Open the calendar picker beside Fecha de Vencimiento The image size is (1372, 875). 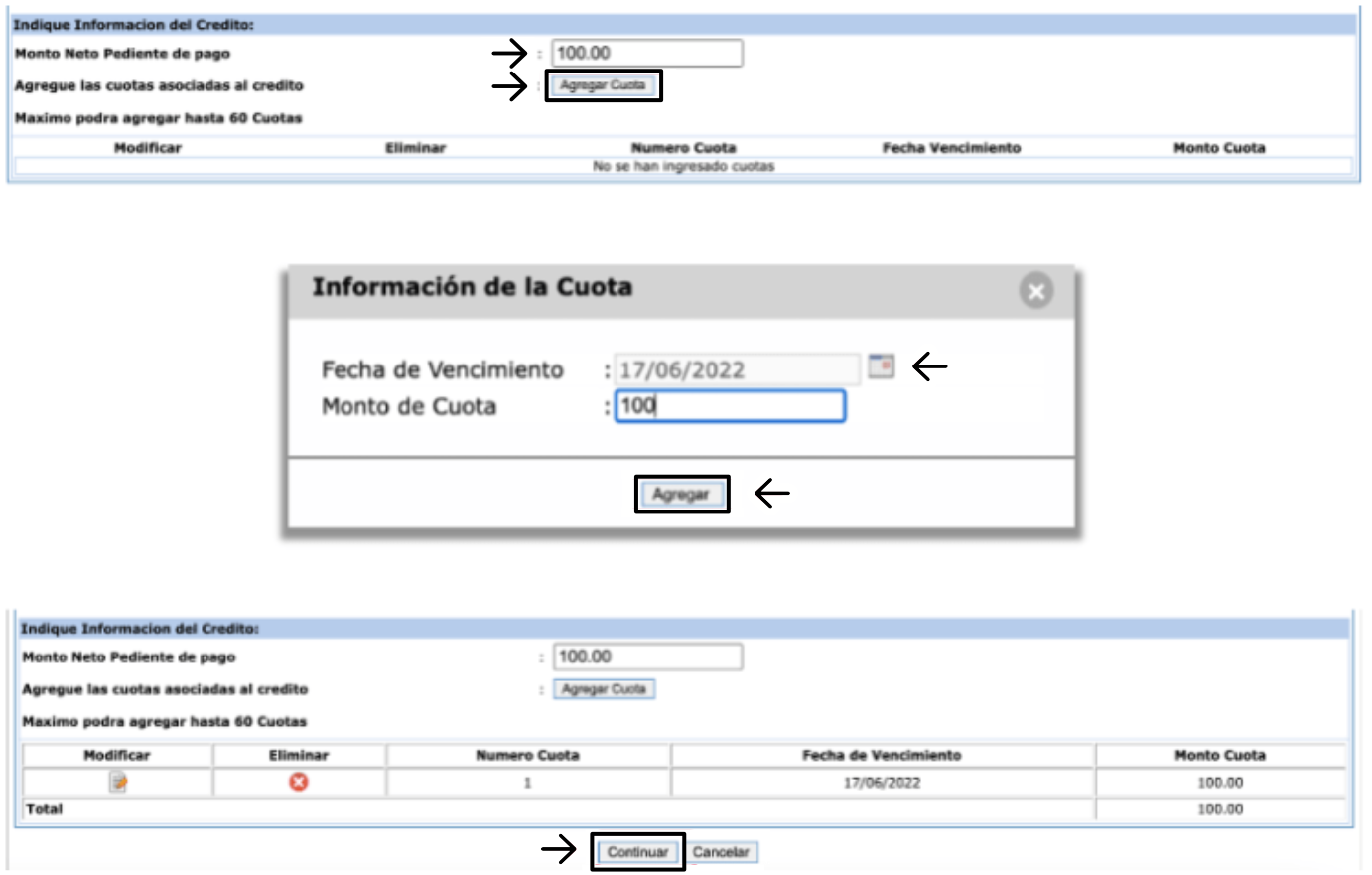pyautogui.click(x=881, y=366)
